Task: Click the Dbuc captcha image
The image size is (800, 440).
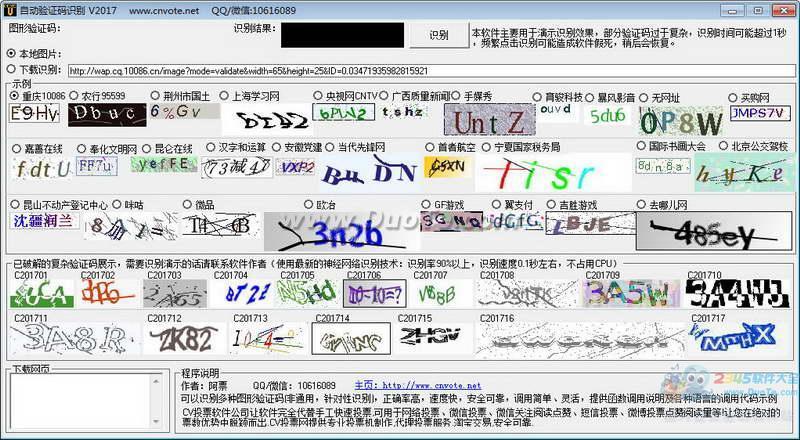Action: pyautogui.click(x=107, y=114)
